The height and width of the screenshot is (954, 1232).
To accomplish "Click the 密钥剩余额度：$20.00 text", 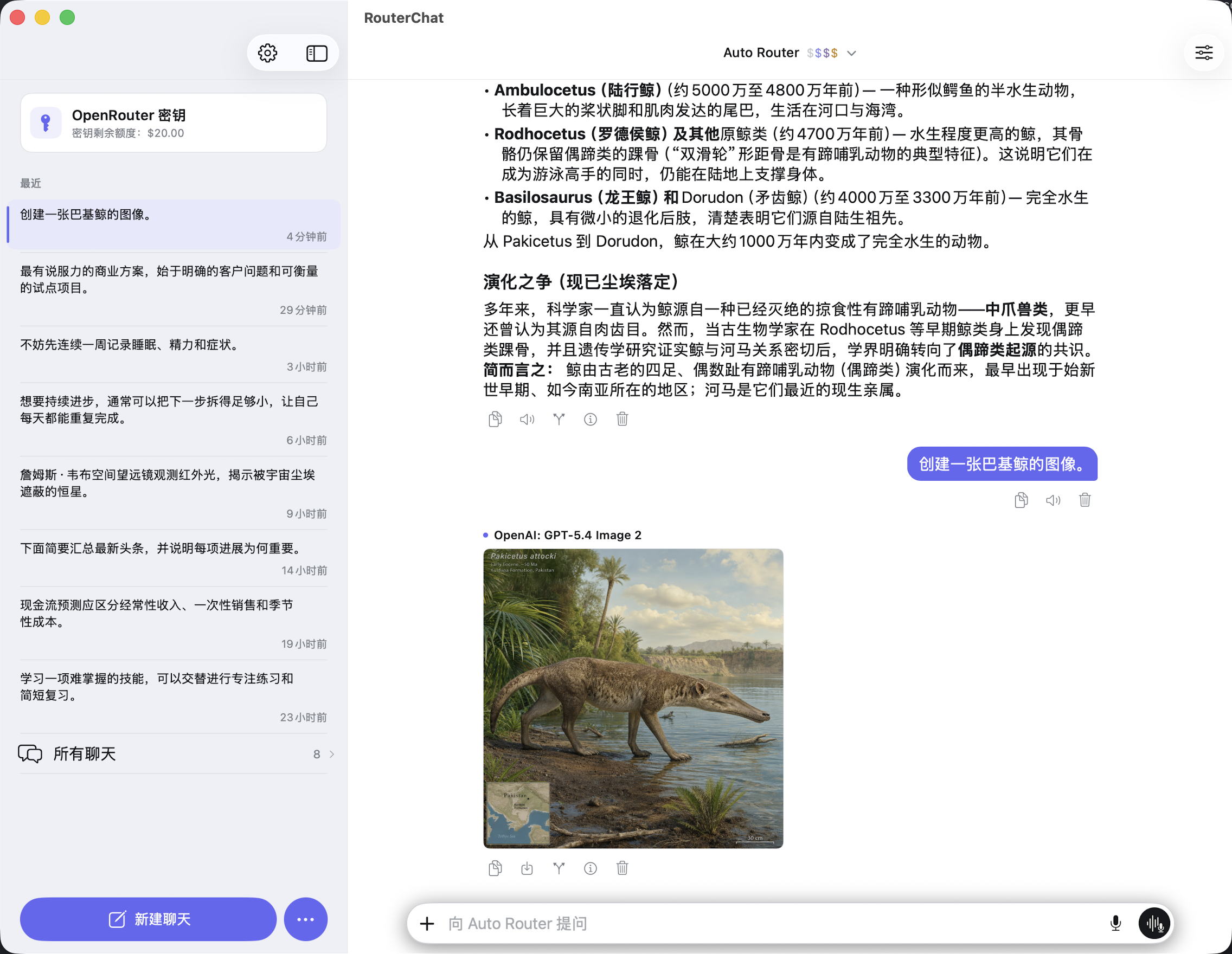I will [x=128, y=133].
